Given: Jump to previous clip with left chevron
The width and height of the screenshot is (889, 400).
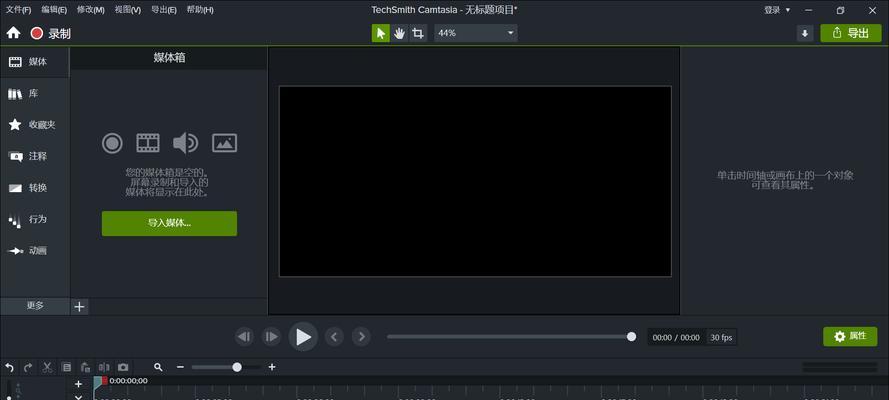Looking at the screenshot, I should point(334,337).
